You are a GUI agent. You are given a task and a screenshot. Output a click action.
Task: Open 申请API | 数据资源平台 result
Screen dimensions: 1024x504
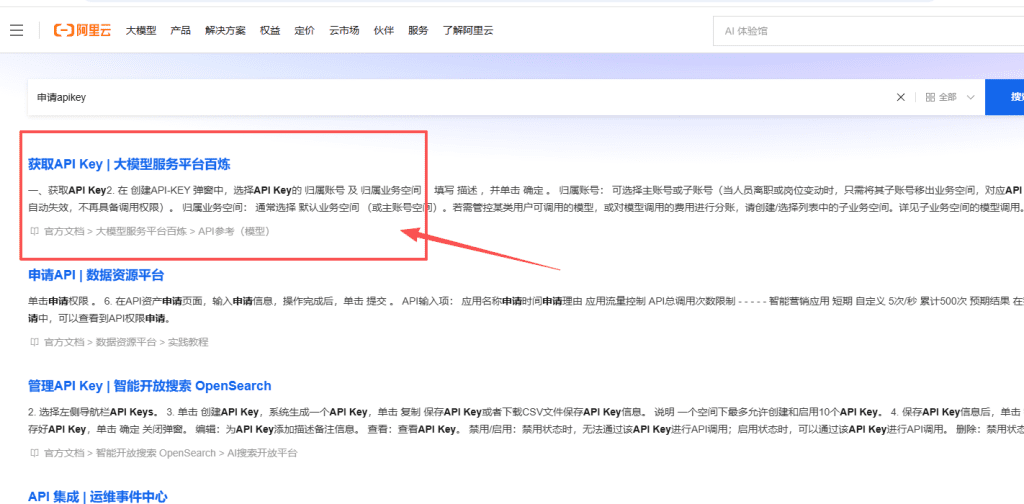[x=96, y=275]
